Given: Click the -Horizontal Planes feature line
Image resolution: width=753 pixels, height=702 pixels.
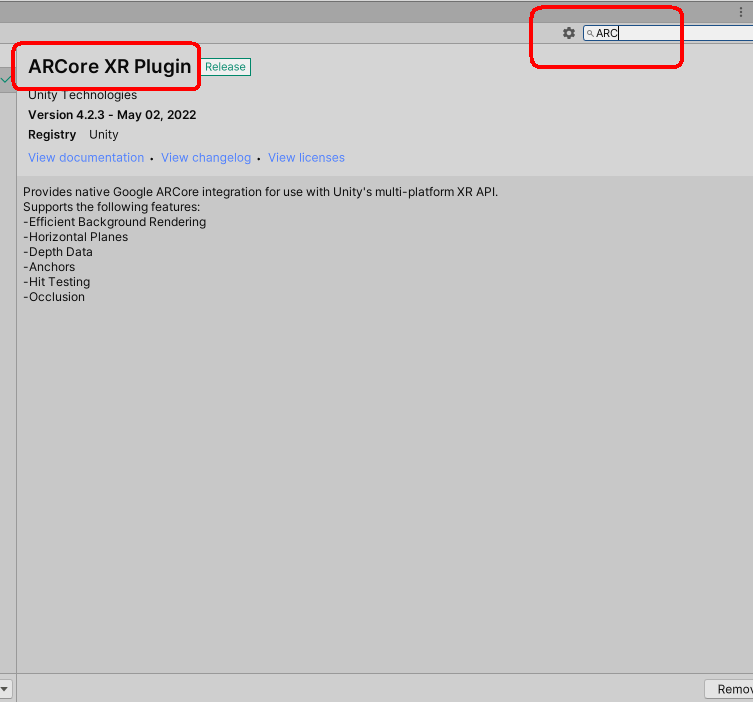Looking at the screenshot, I should pos(75,237).
